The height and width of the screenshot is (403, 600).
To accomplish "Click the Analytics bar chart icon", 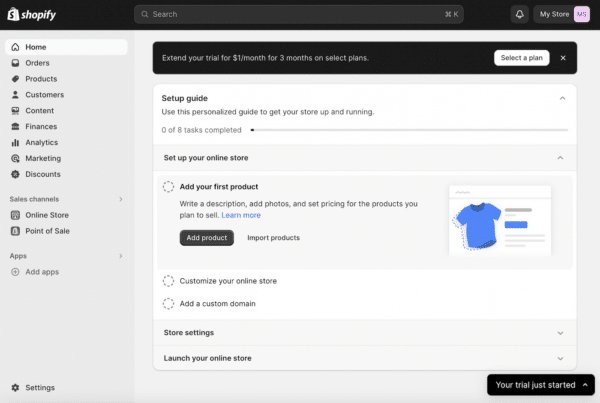I will (x=15, y=142).
